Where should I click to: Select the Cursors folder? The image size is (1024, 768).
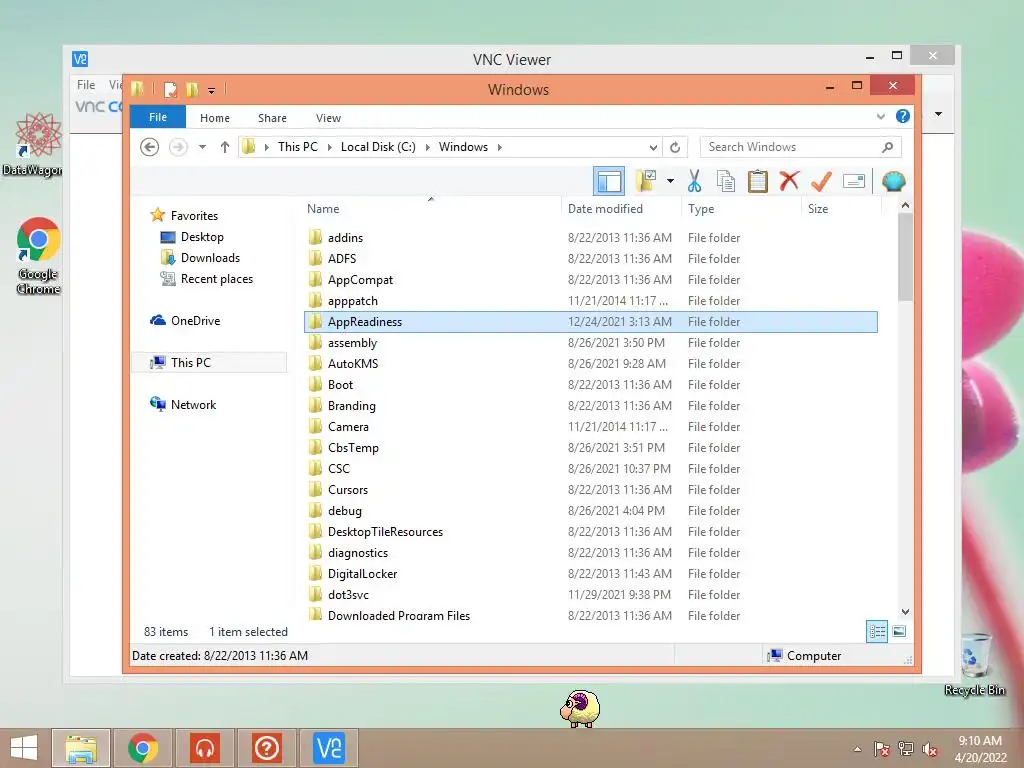point(590,490)
